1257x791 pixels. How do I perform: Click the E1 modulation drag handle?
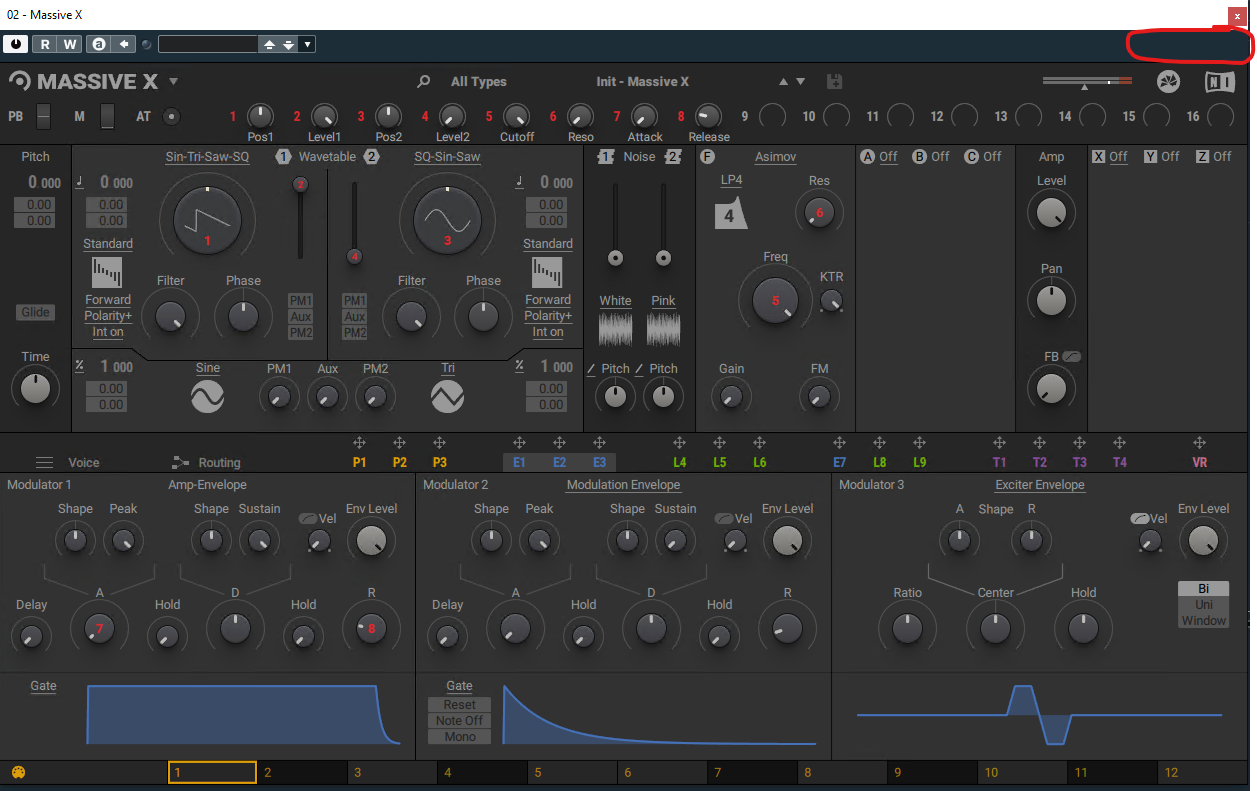coord(519,443)
